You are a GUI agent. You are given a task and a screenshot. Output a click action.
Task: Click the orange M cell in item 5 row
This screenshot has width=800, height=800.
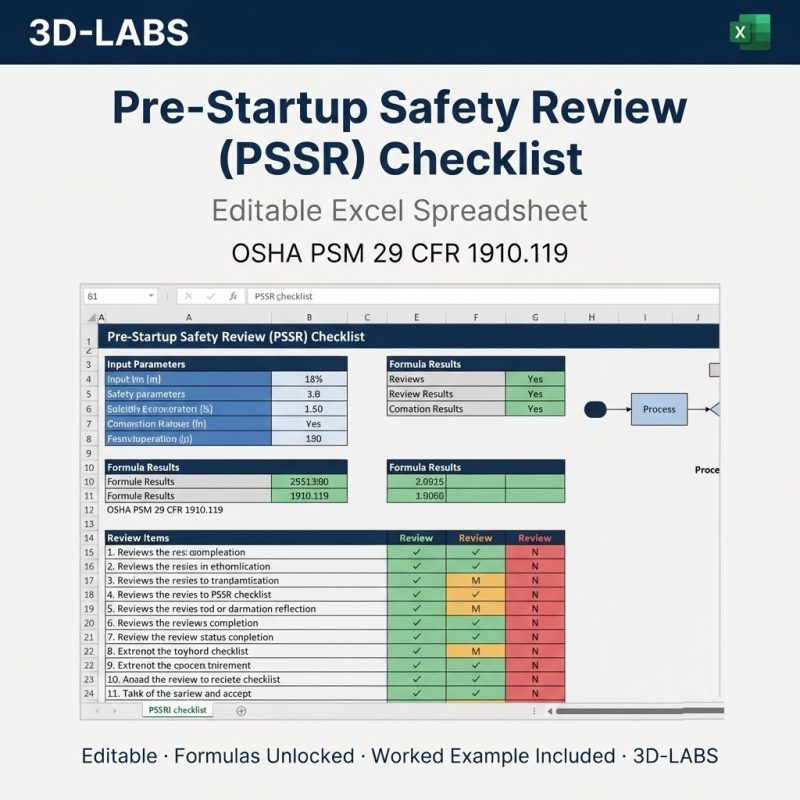coord(476,609)
